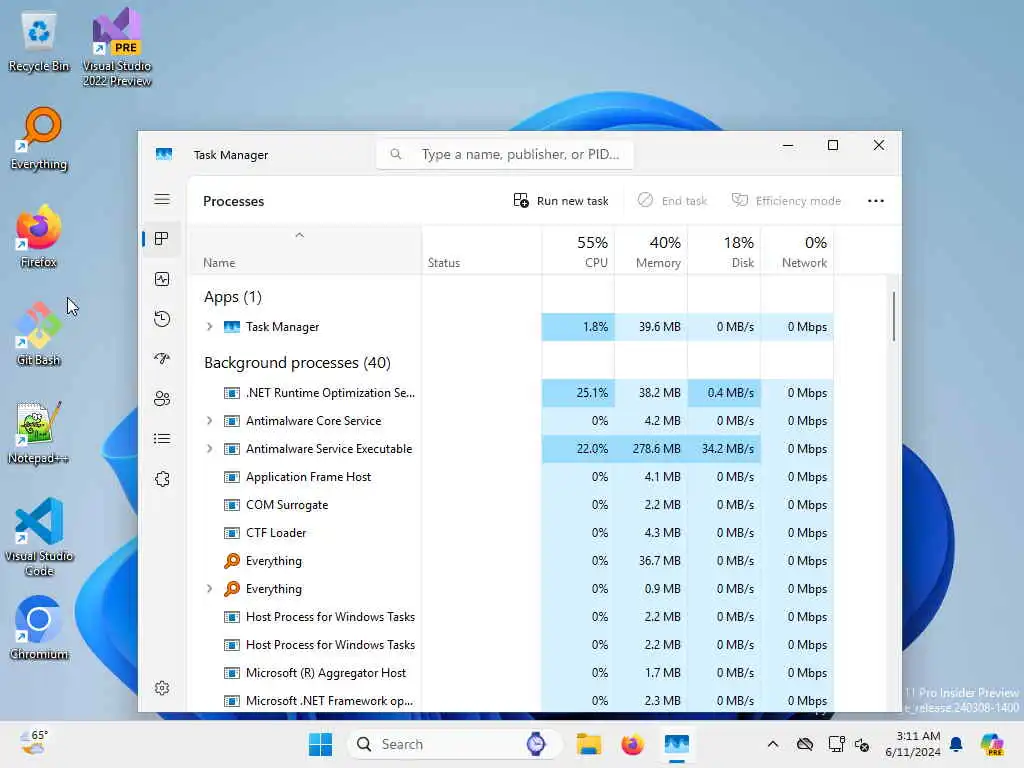1024x768 pixels.
Task: Click the 25.1% CPU usage cell
Action: (x=578, y=392)
